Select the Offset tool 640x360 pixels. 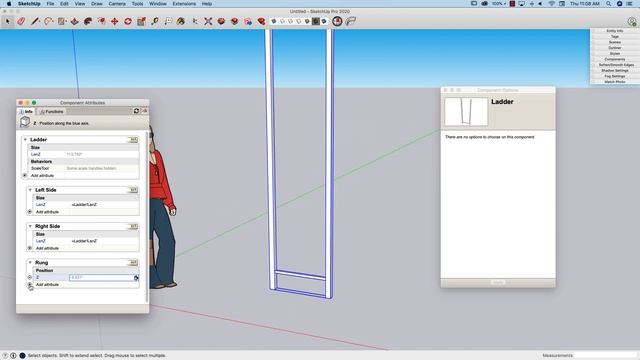tap(101, 21)
